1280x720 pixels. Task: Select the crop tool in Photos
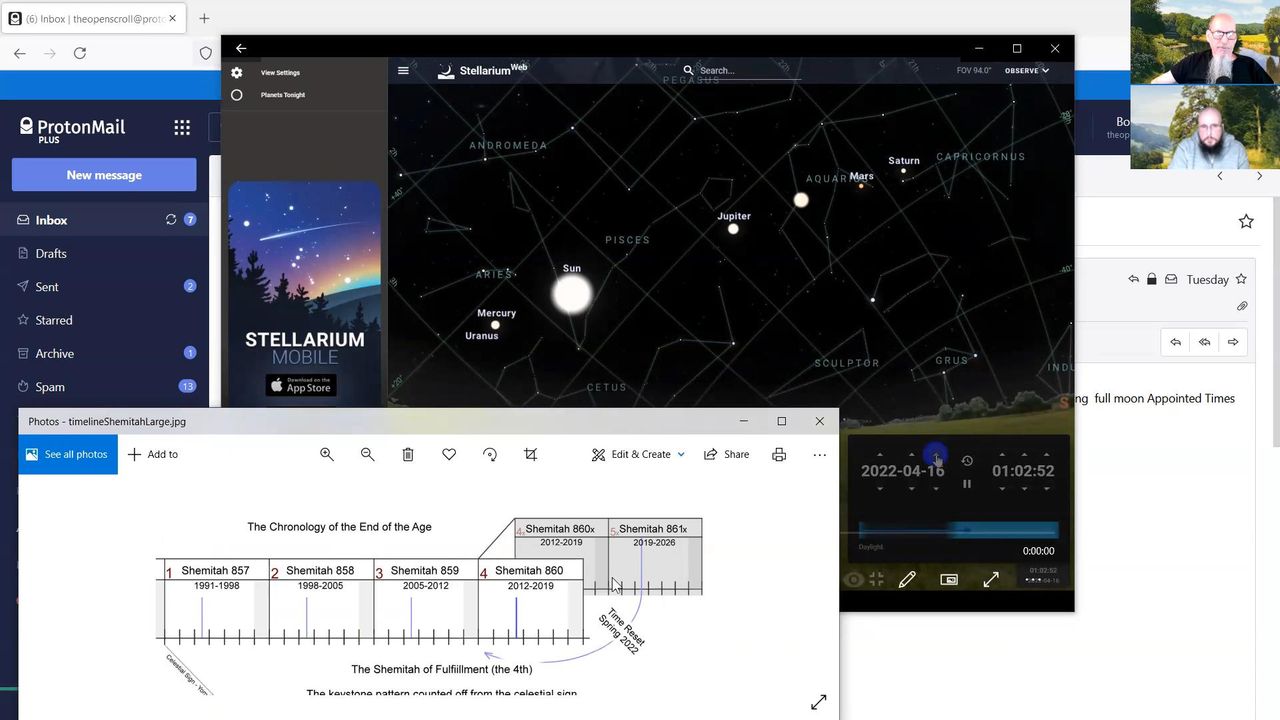pos(531,454)
